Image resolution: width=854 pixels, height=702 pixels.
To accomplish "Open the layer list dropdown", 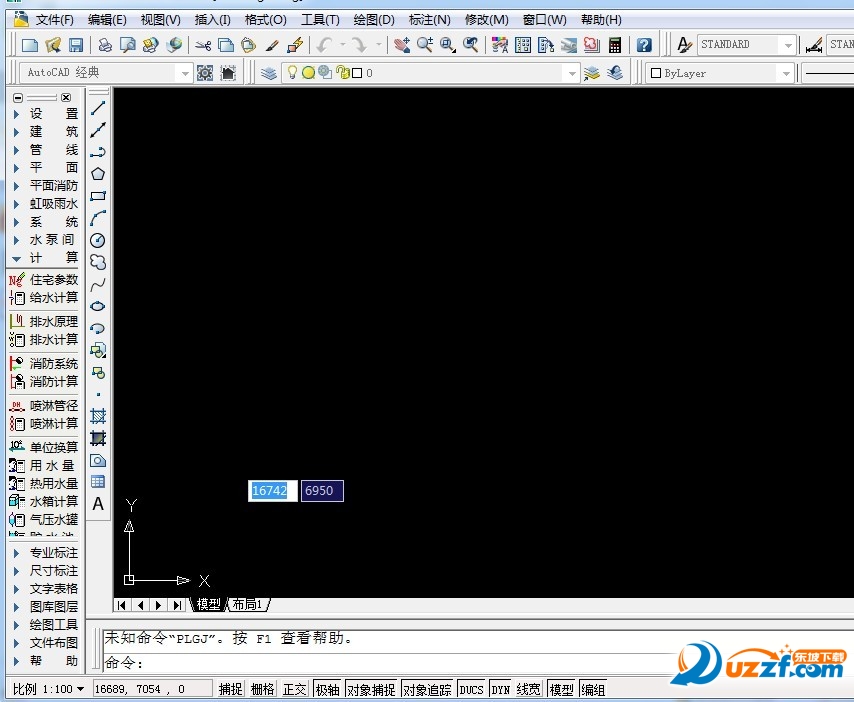I will [x=571, y=73].
